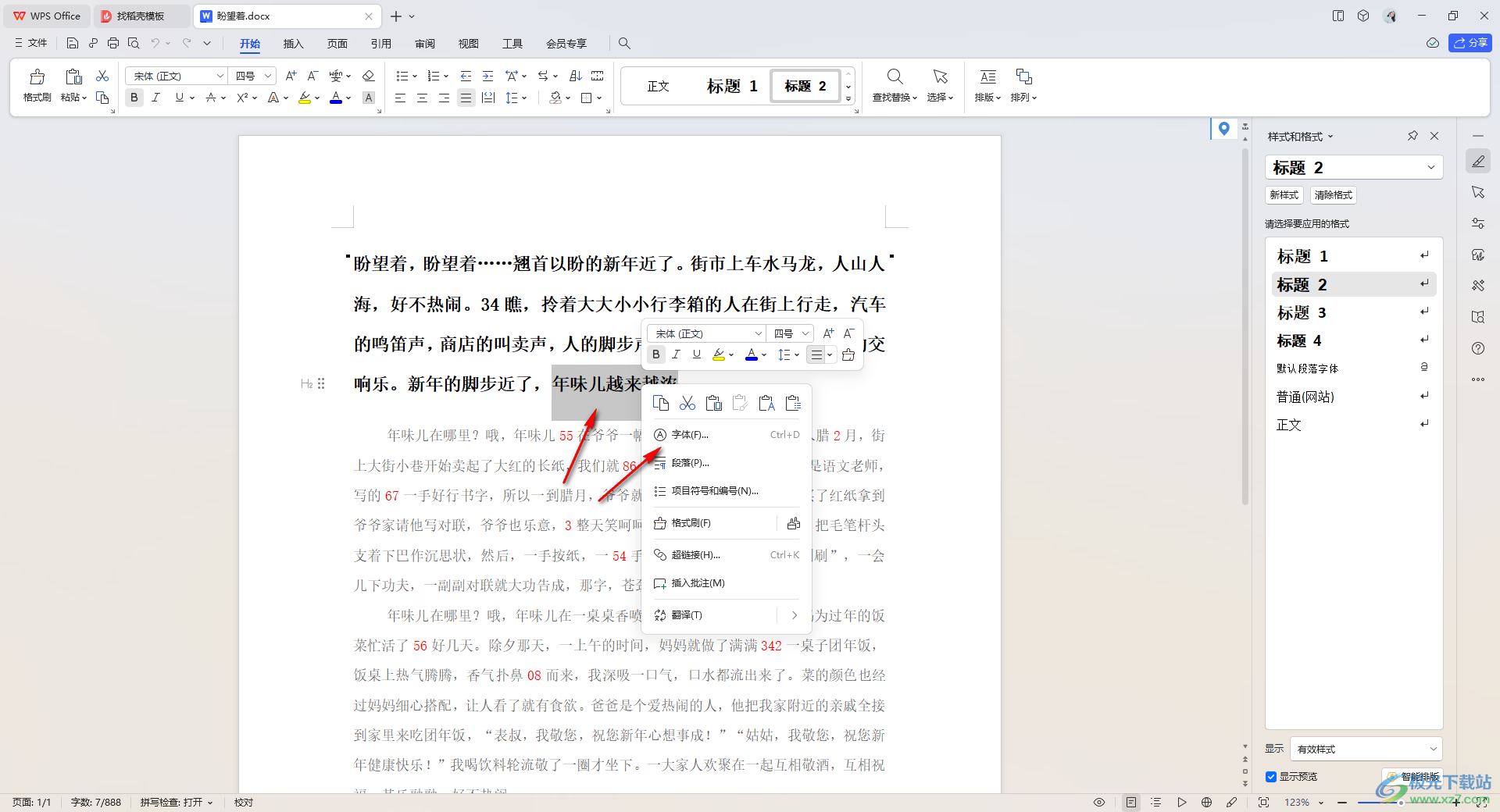
Task: Click blue font color in floating toolbar
Action: point(752,354)
